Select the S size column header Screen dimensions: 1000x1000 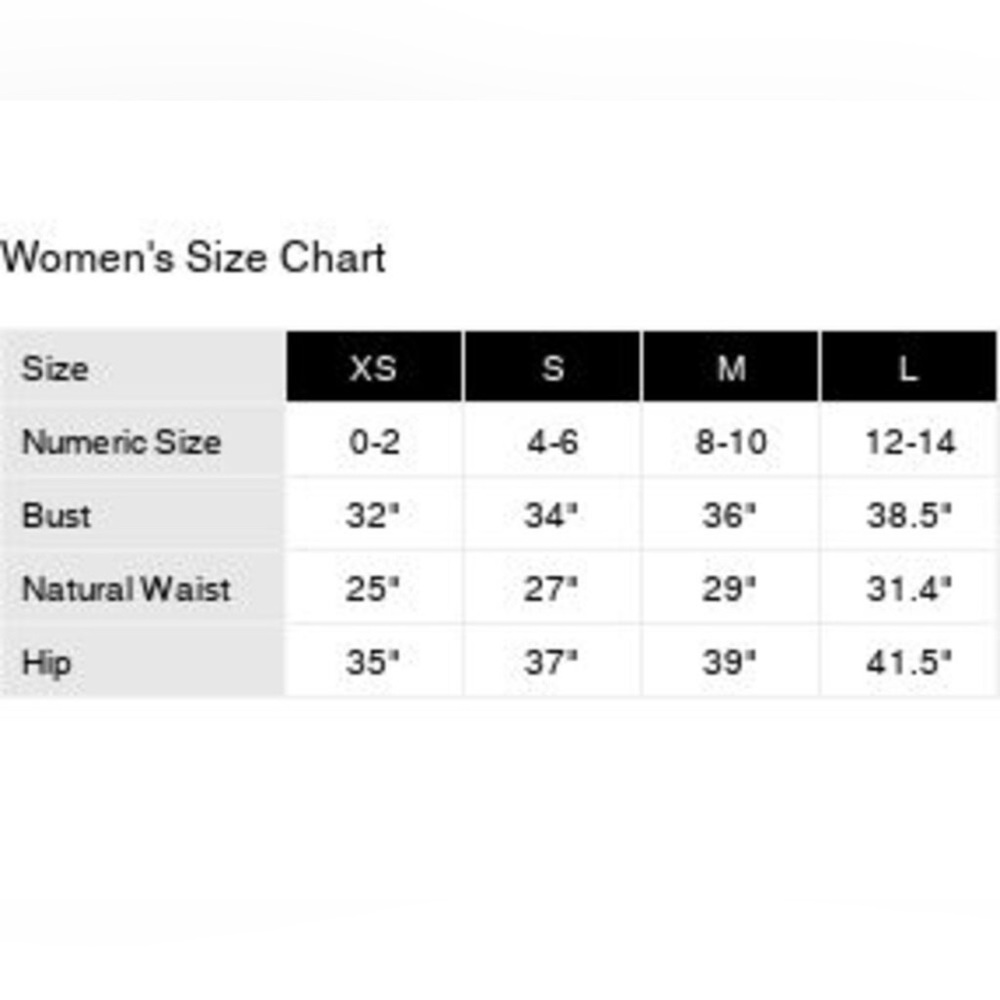552,368
